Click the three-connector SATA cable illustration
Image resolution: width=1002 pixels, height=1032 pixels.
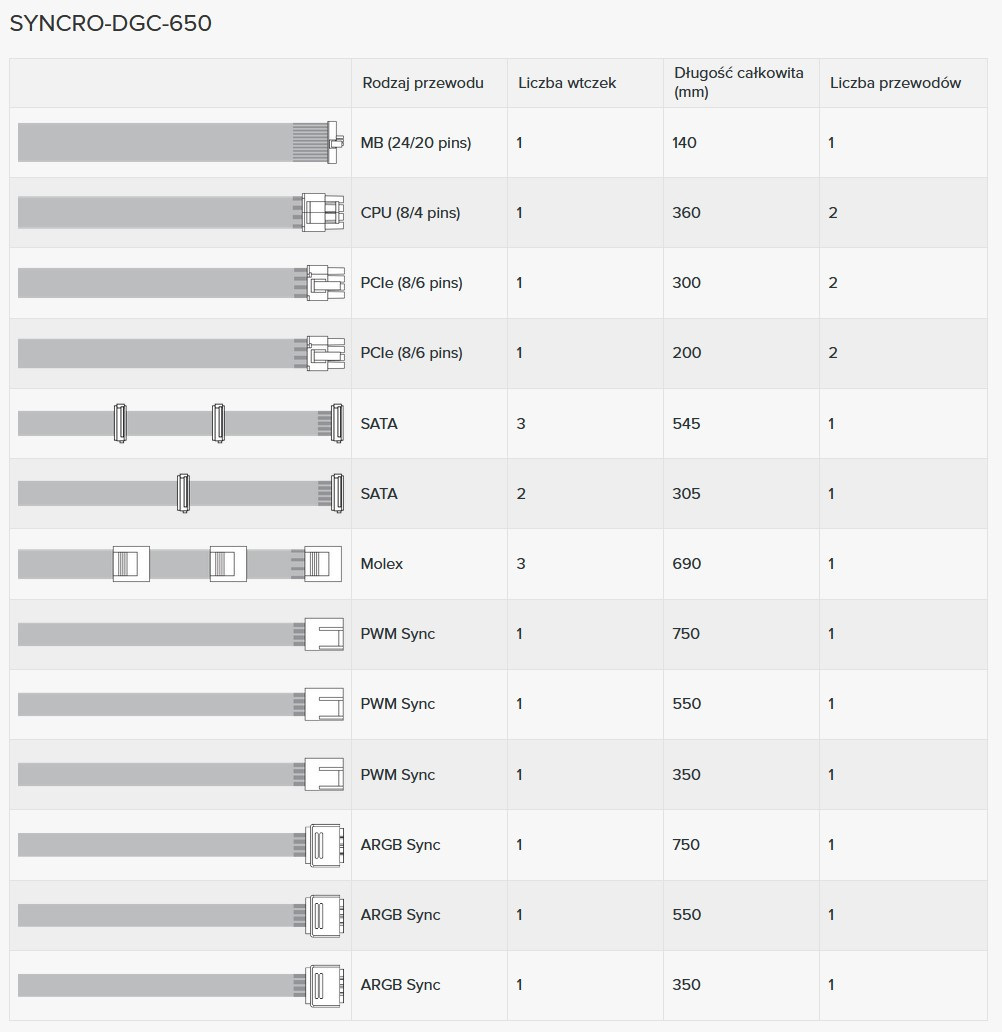click(180, 424)
